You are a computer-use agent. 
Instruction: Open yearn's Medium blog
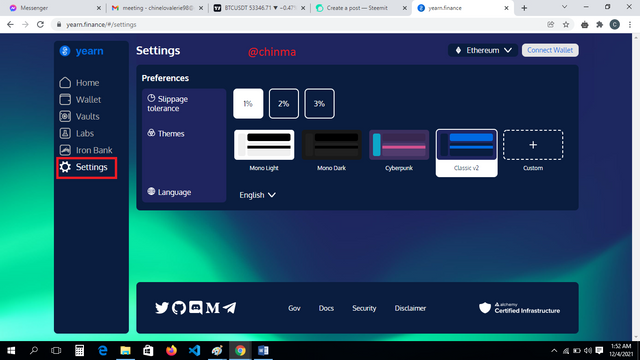(212, 308)
